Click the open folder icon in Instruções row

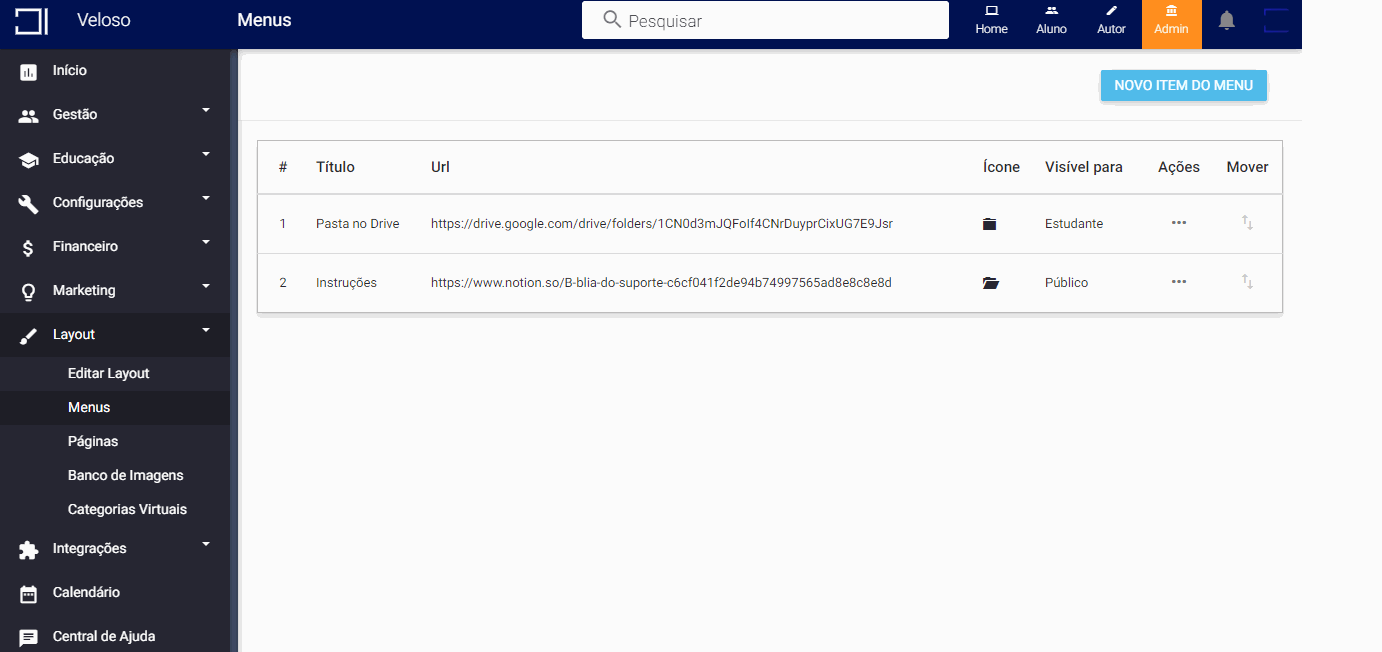(x=990, y=283)
